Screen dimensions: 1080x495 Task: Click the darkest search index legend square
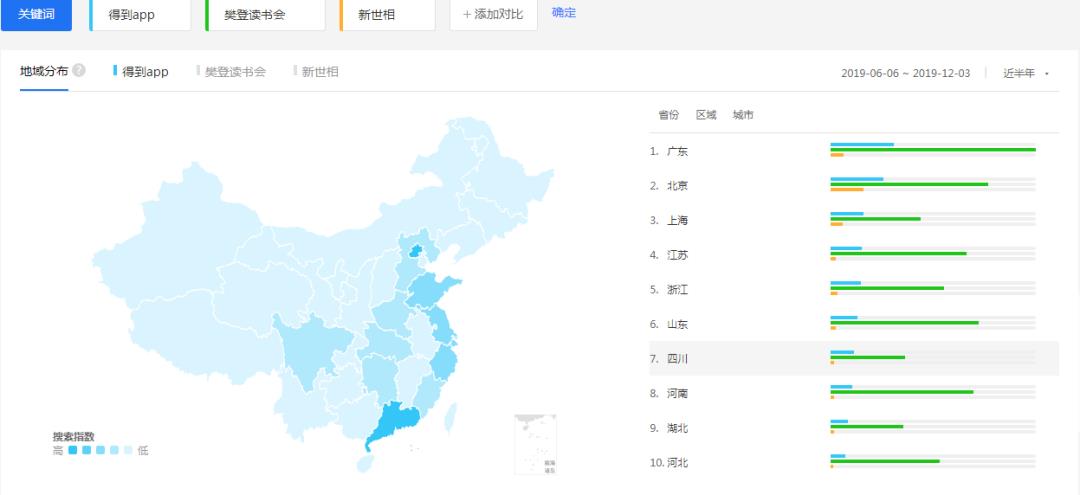point(73,451)
